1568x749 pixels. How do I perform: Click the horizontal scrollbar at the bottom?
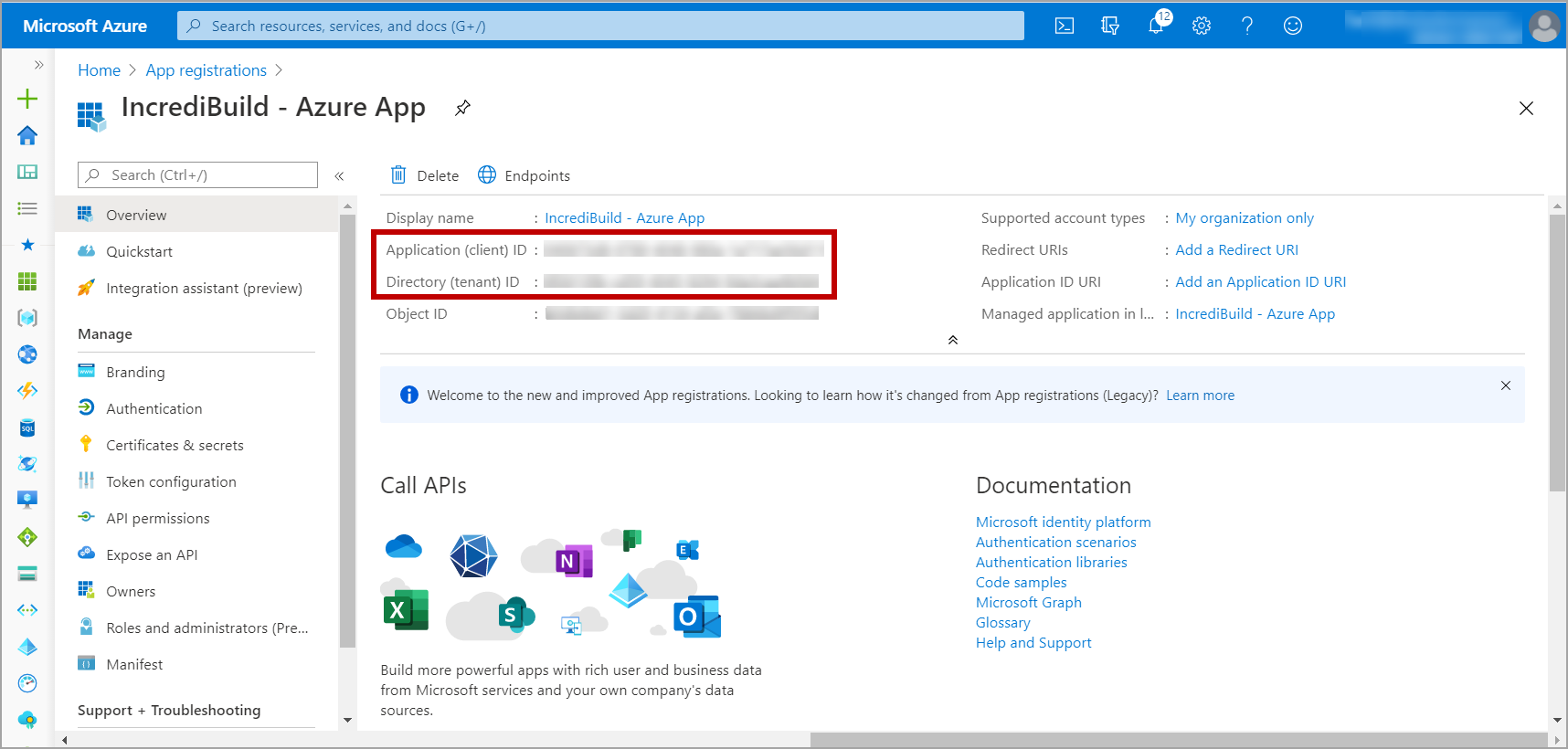tap(1179, 739)
